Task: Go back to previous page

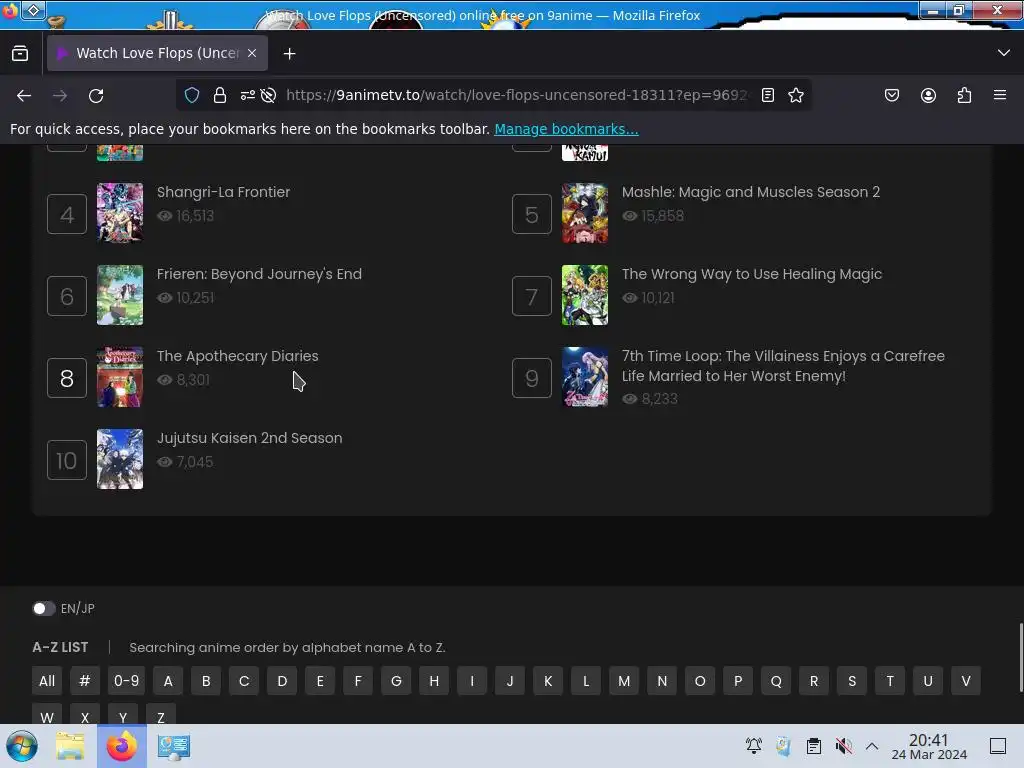Action: coord(24,95)
